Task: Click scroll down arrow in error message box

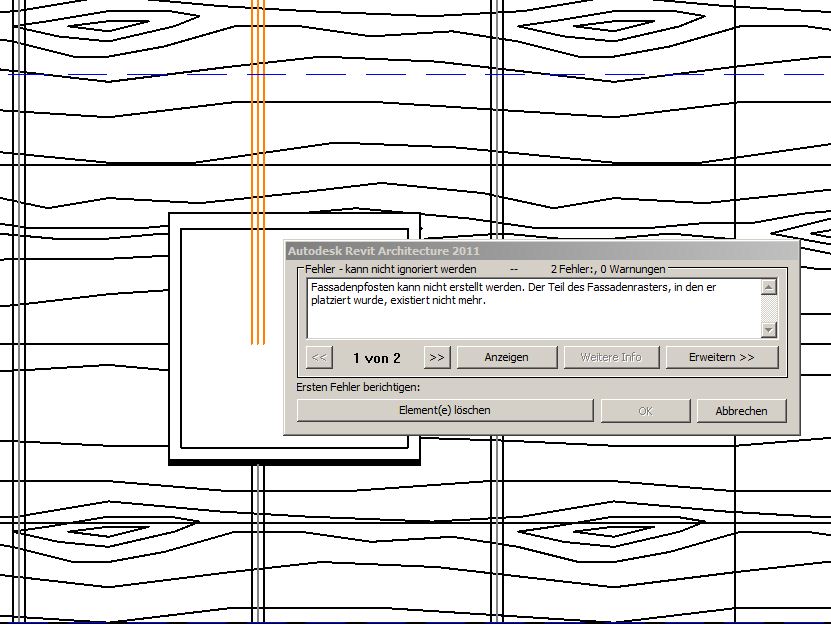Action: 769,330
